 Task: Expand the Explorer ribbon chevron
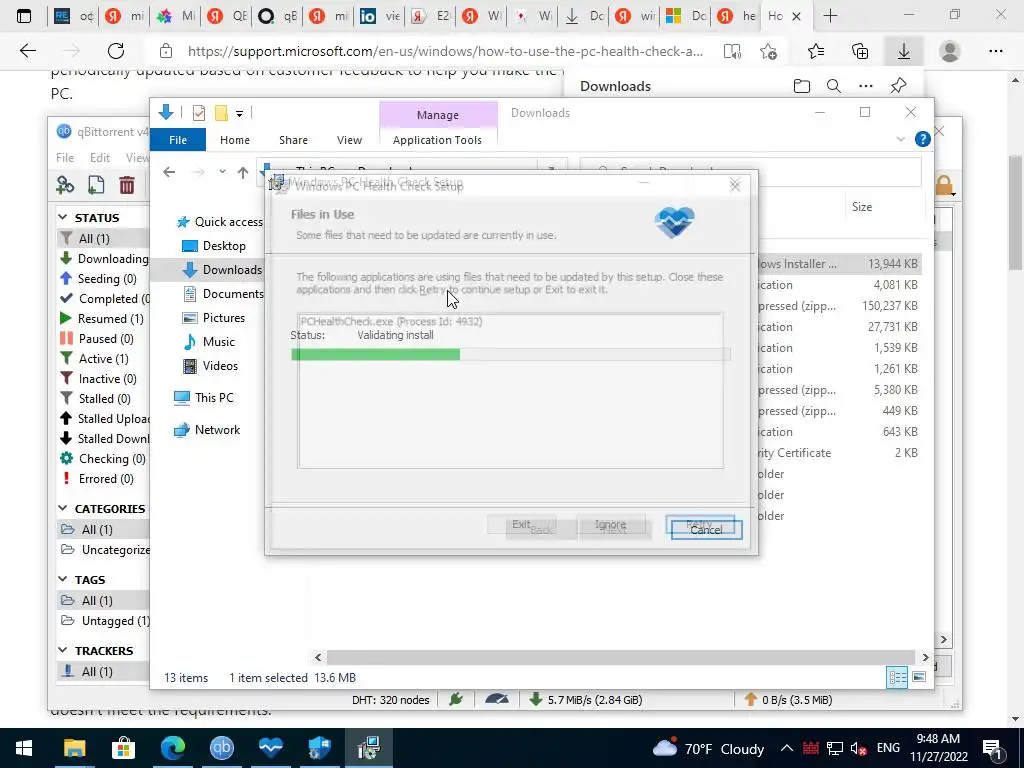[901, 139]
